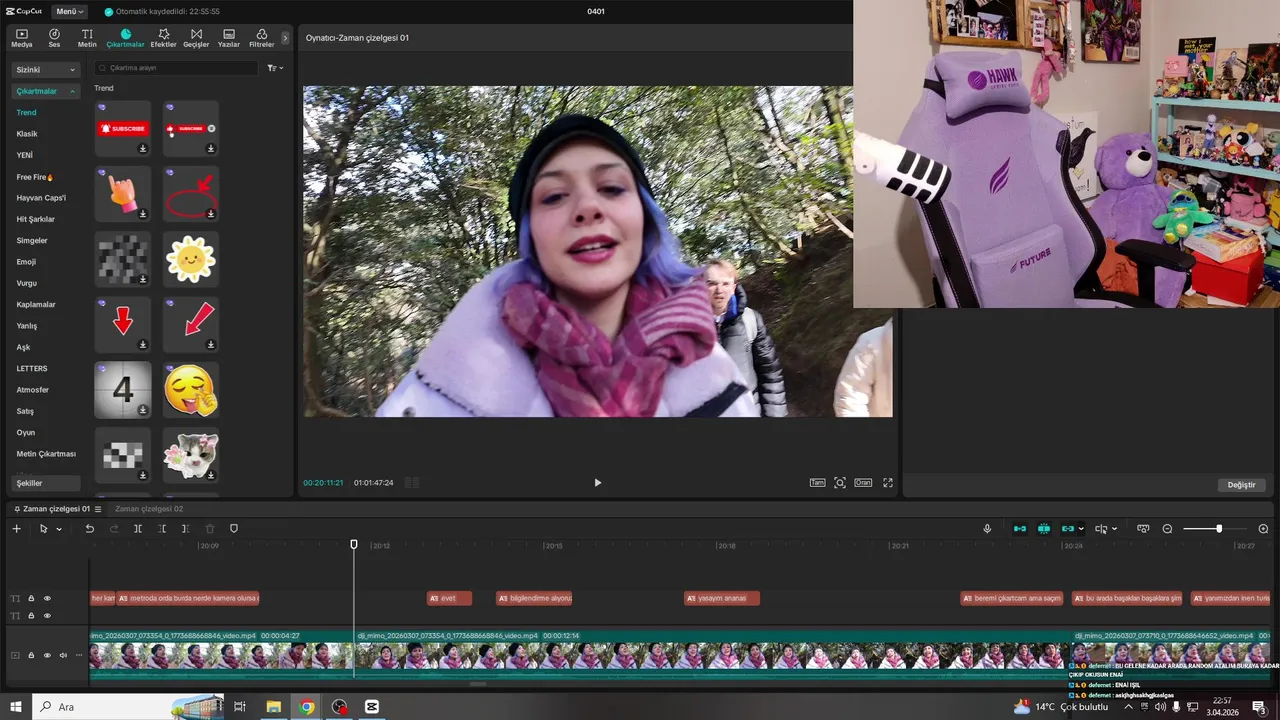The image size is (1280, 720).
Task: Delete right of playhead trim tool
Action: 186,529
